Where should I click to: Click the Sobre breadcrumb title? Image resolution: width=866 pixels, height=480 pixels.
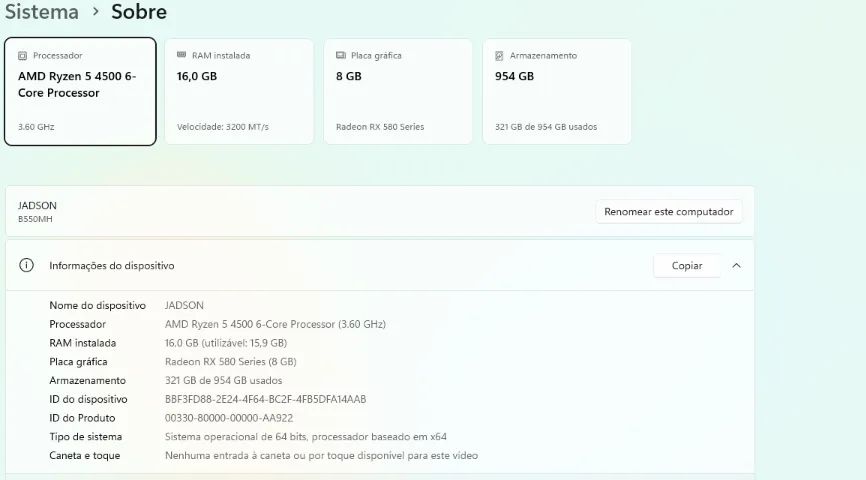[139, 12]
